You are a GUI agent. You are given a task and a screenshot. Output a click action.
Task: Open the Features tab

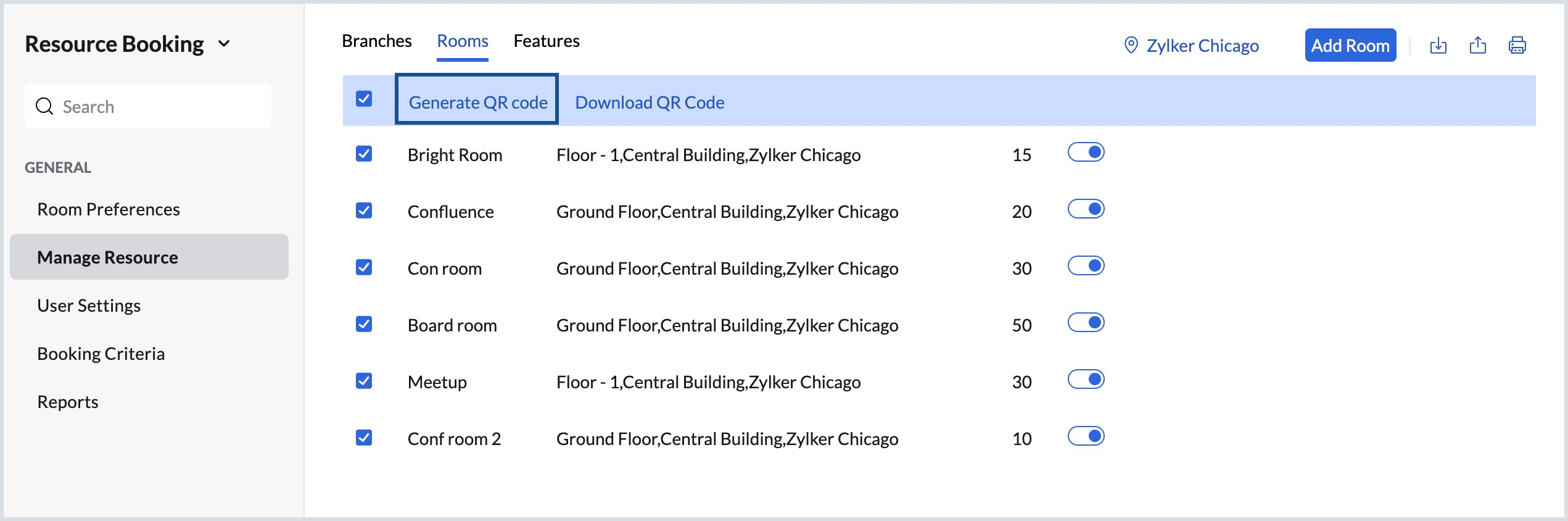pyautogui.click(x=546, y=41)
